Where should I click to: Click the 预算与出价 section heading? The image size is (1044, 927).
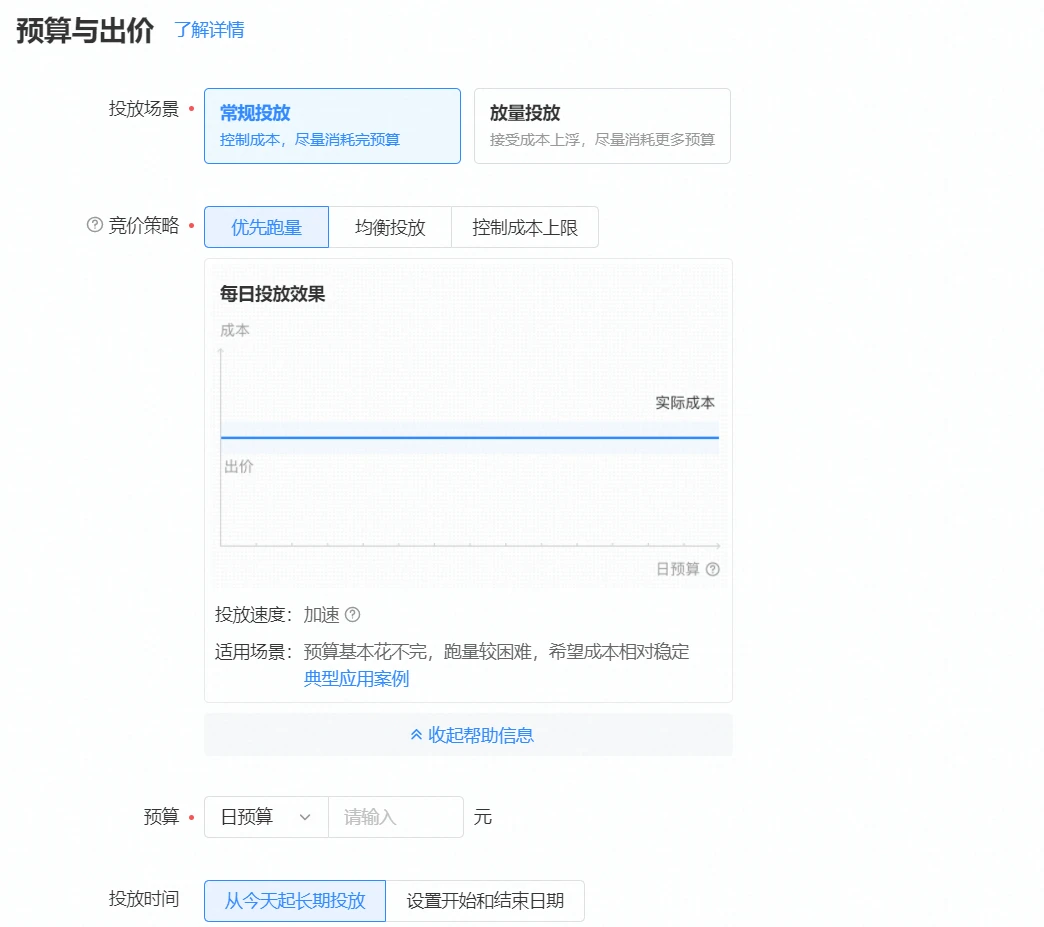click(x=85, y=30)
